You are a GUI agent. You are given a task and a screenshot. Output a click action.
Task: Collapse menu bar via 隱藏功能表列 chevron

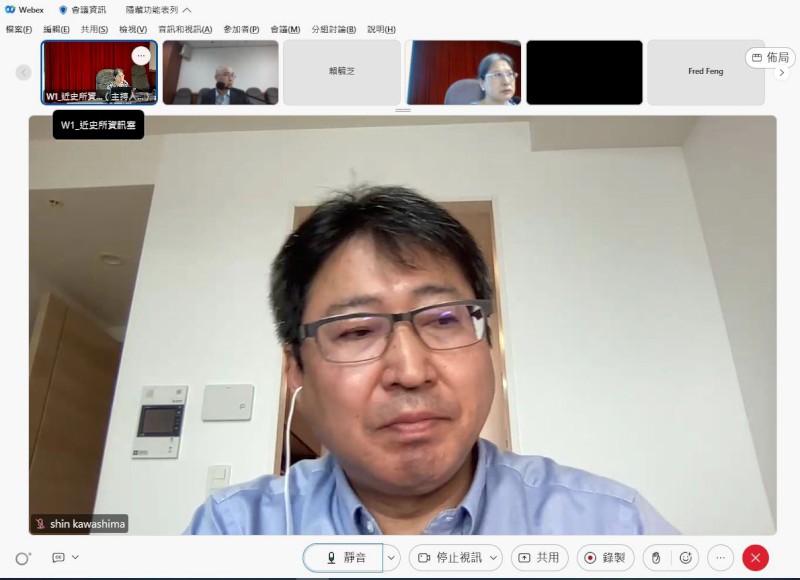tap(187, 10)
